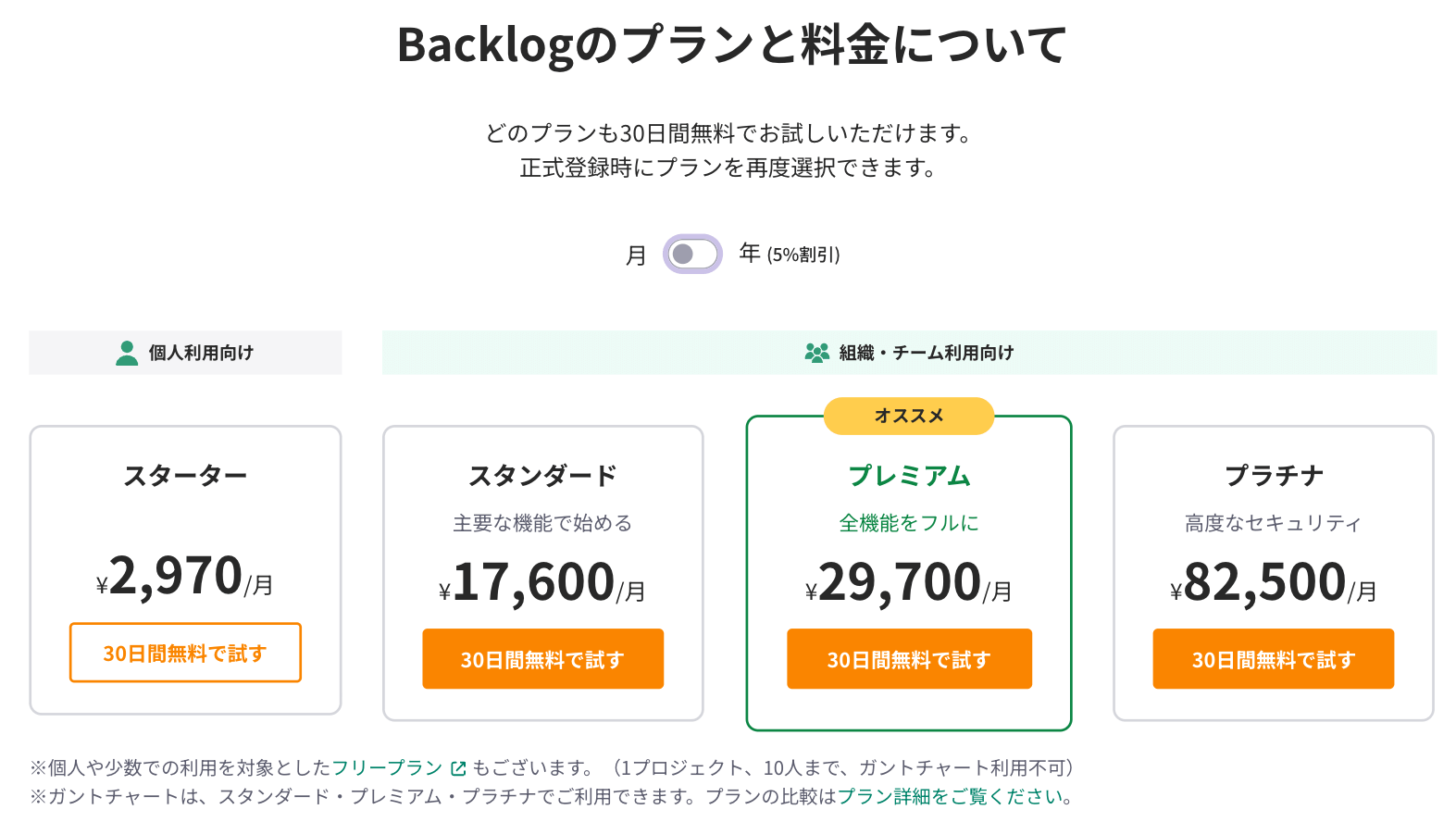Click the single-person icon for 個人利用向け
The image size is (1456, 822).
pos(127,353)
